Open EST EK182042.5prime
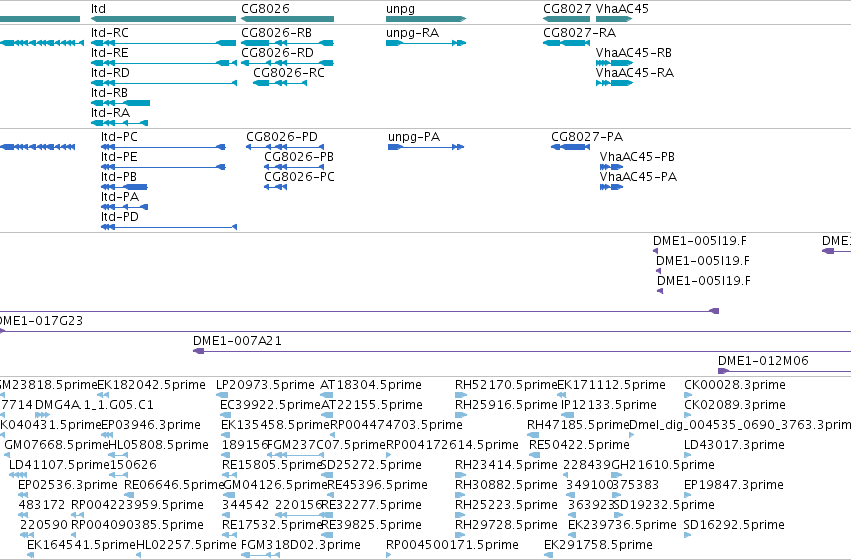The image size is (851, 560). pyautogui.click(x=151, y=385)
